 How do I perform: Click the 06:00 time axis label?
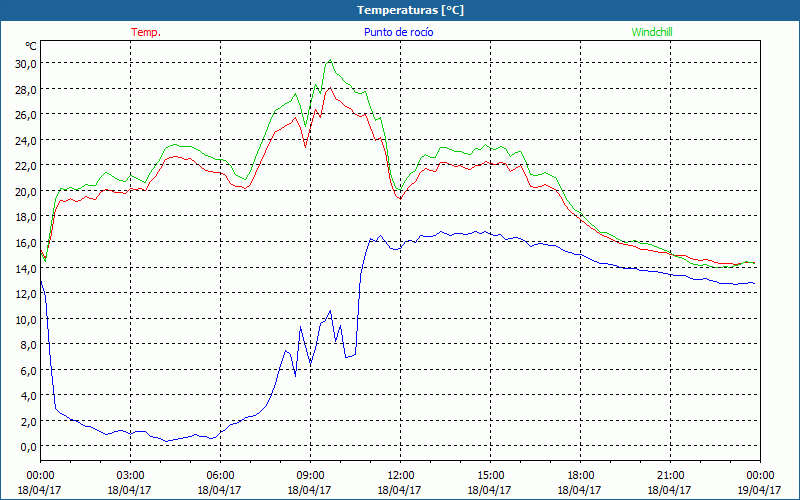click(x=220, y=475)
